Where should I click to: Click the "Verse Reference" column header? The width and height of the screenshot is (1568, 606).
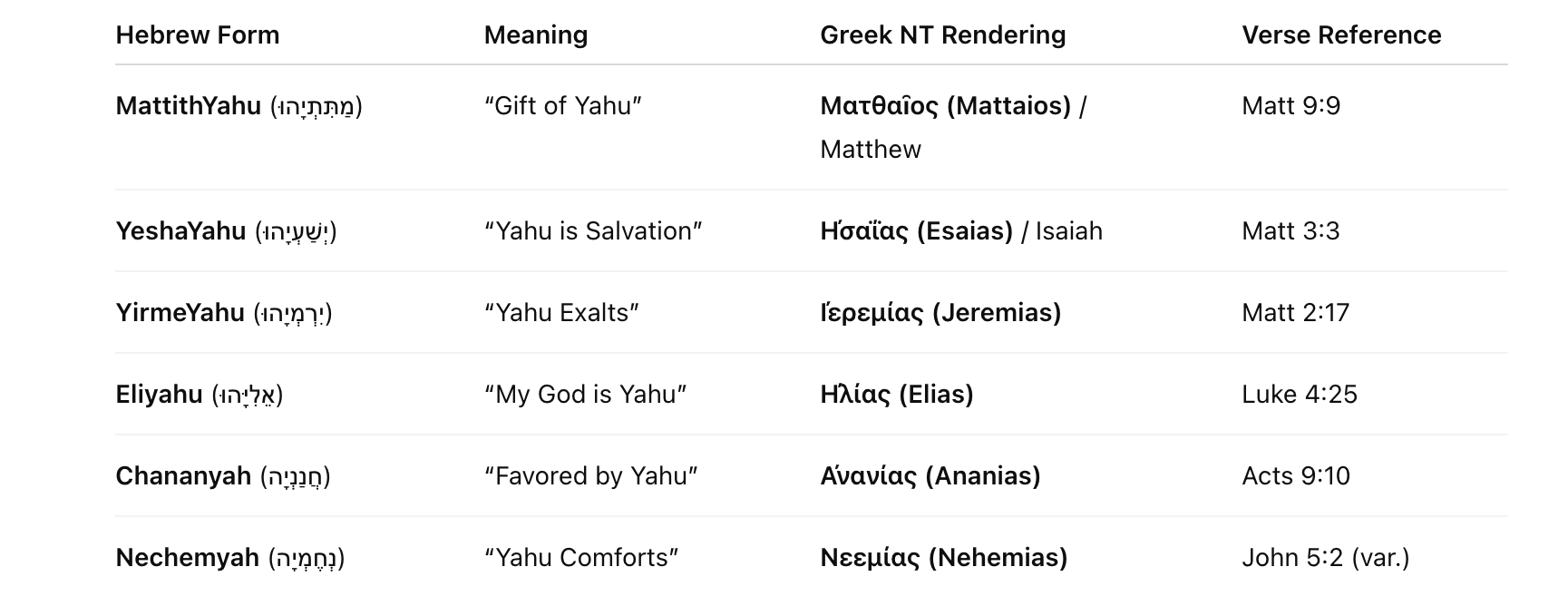1340,35
